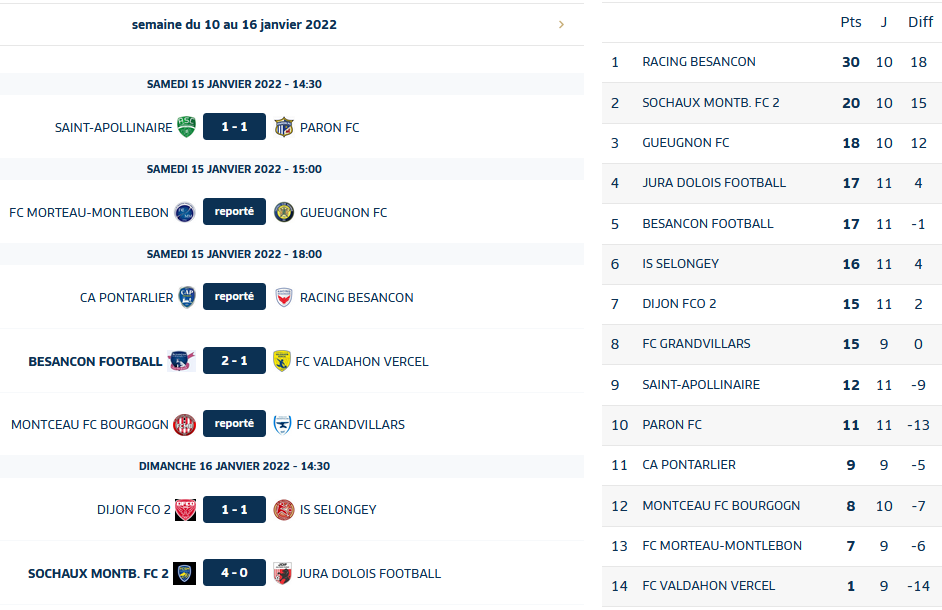Click the IS Selongey club logo
This screenshot has height=610, width=942.
point(284,509)
